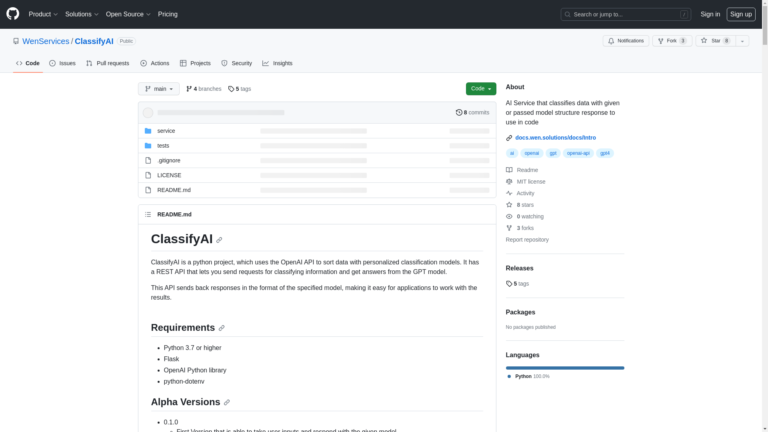Click the Python language progress bar
This screenshot has height=432, width=768.
565,368
